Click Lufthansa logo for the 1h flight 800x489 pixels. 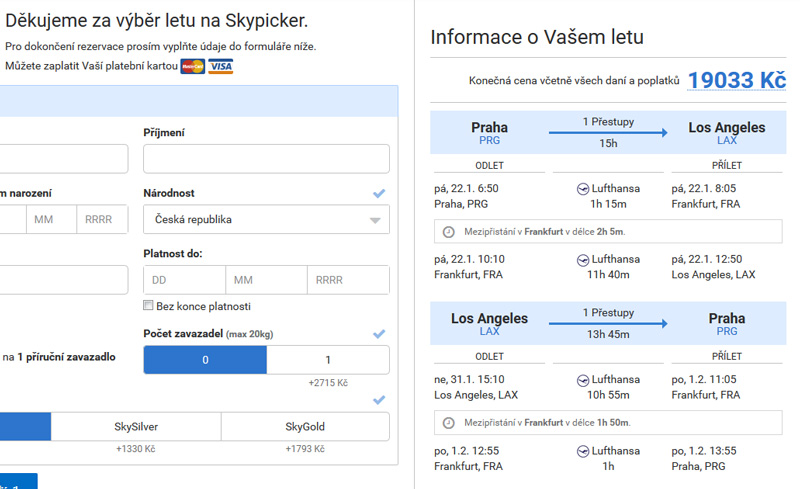[583, 451]
